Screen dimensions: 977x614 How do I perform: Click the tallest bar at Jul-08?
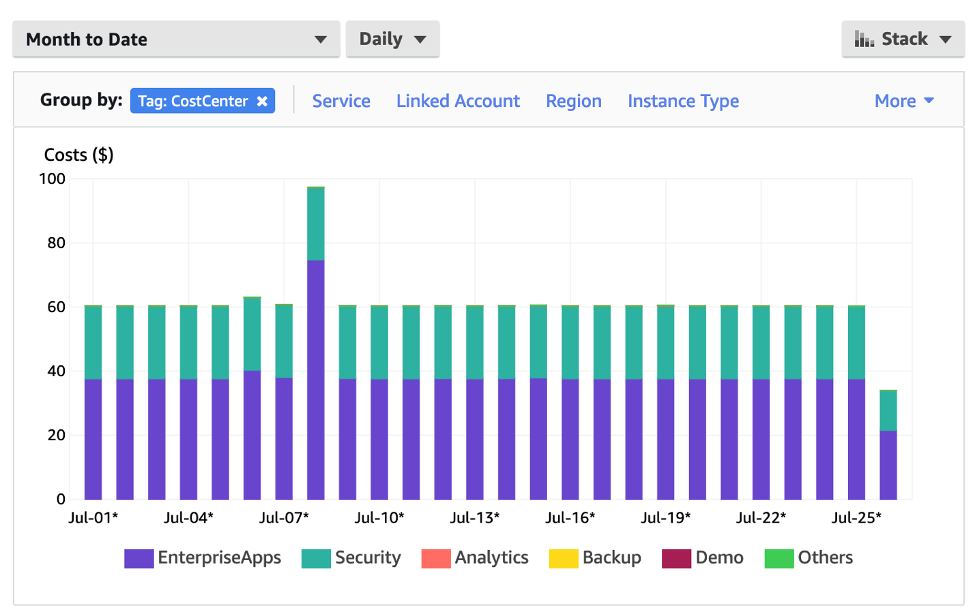316,343
